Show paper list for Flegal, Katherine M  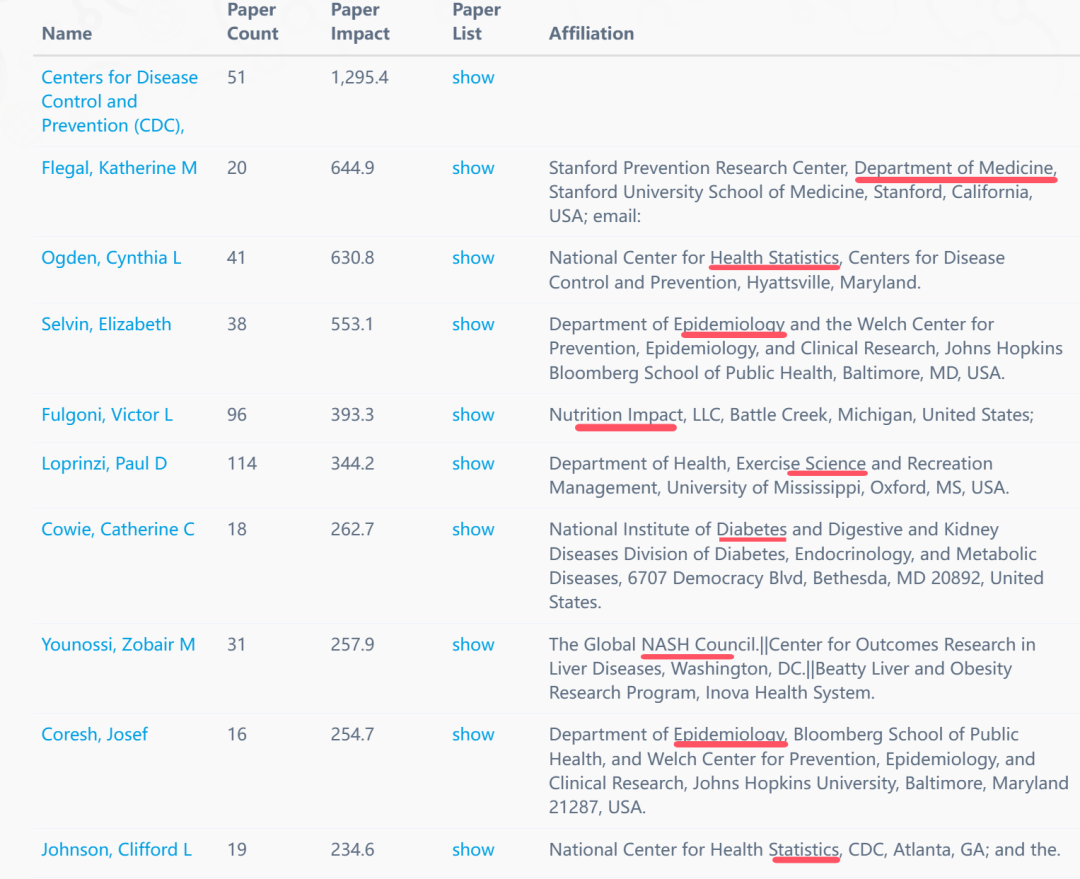473,168
